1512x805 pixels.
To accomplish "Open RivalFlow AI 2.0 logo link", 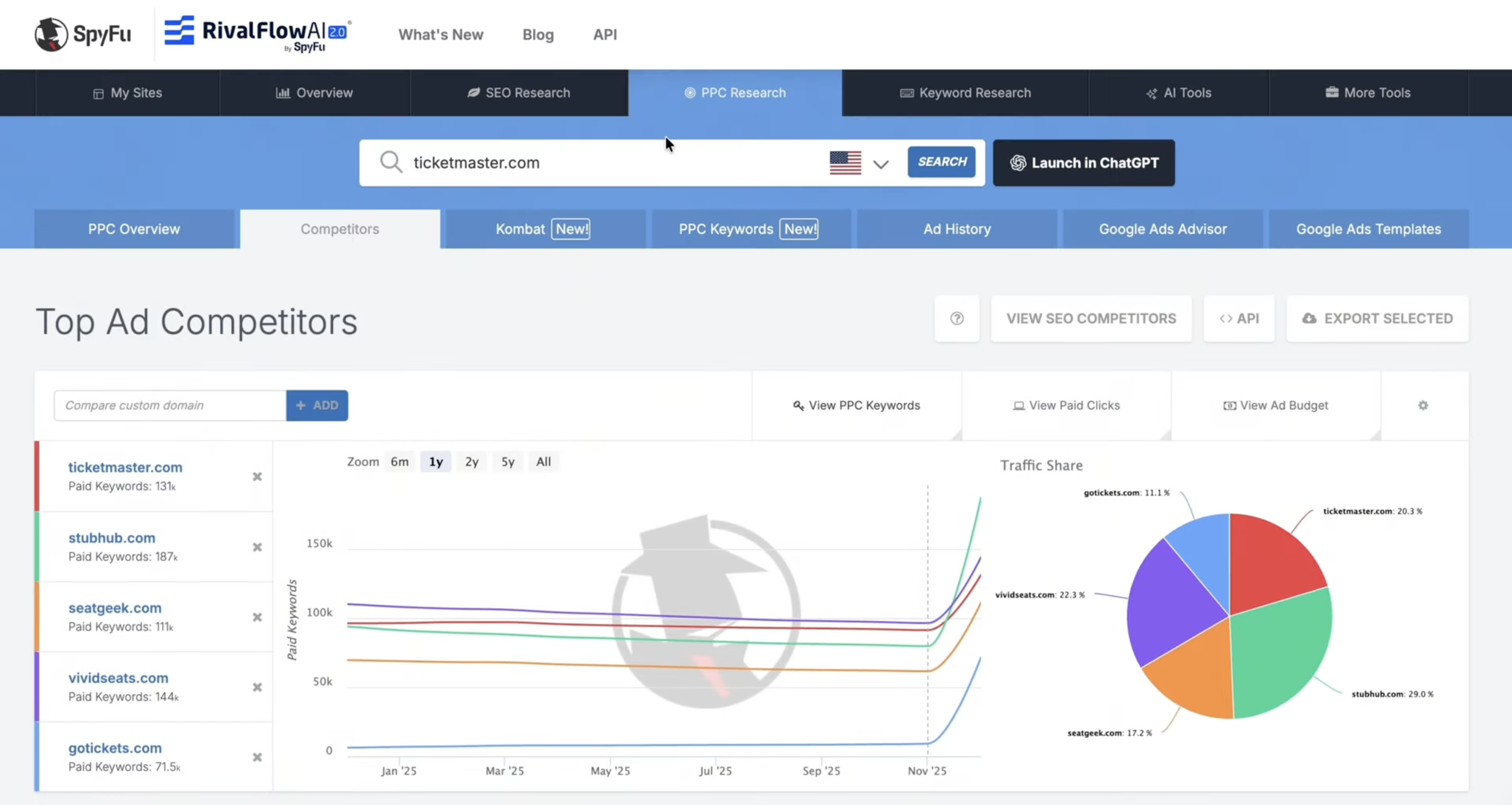I will pyautogui.click(x=258, y=34).
